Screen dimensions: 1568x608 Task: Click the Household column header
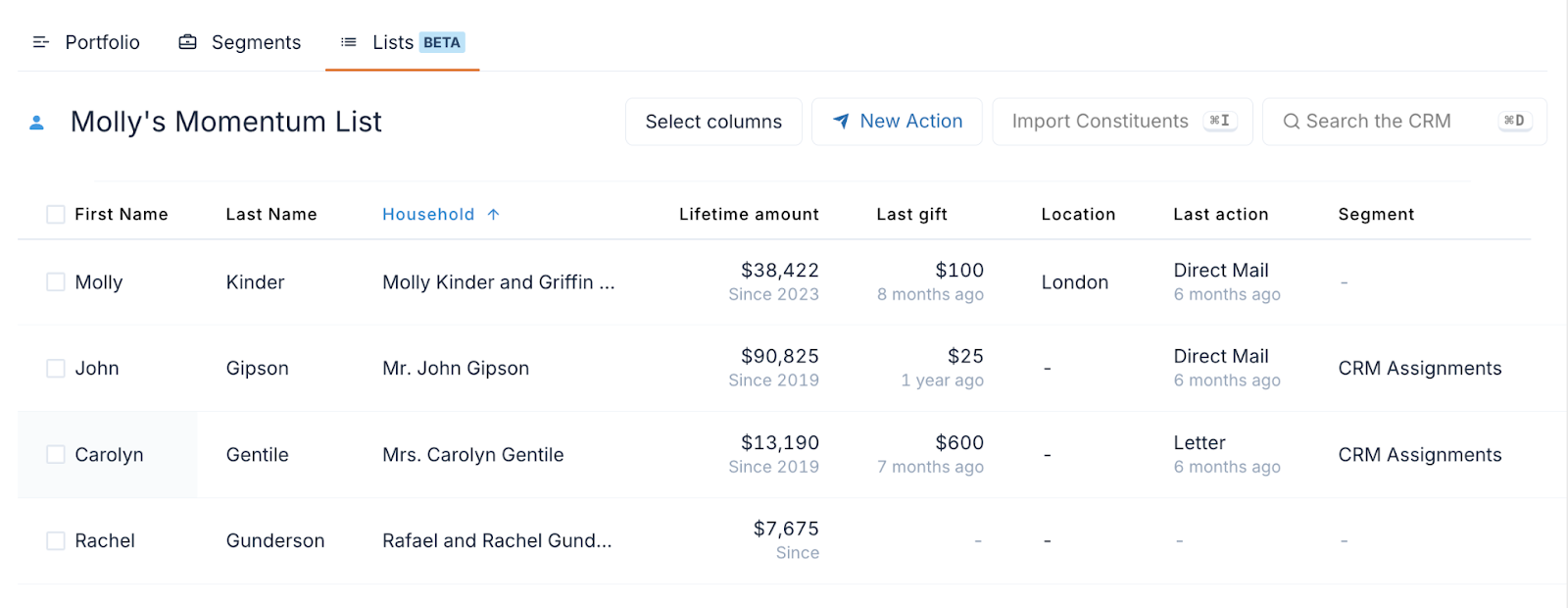tap(428, 214)
